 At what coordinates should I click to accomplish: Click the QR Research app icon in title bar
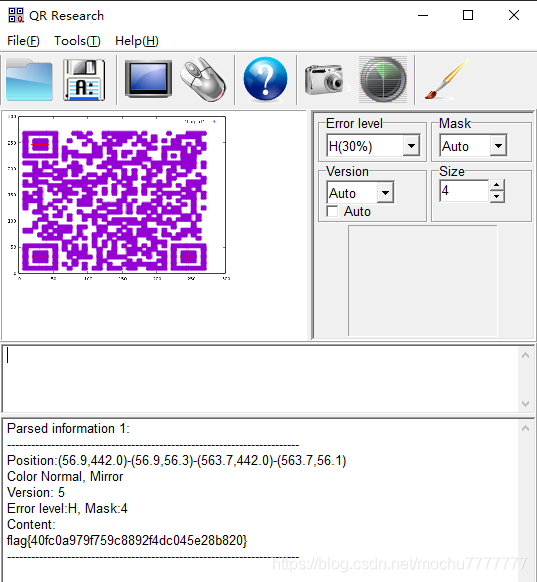pyautogui.click(x=16, y=15)
